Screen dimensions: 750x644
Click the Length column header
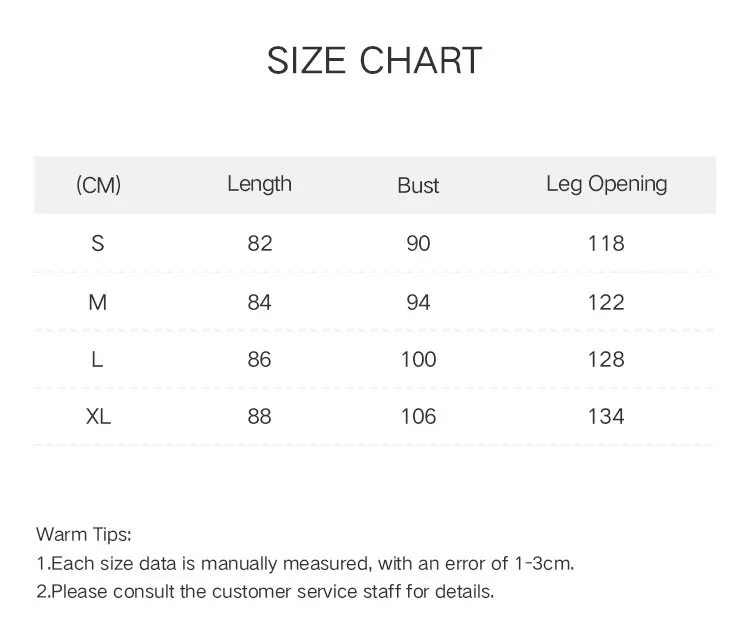tap(259, 184)
